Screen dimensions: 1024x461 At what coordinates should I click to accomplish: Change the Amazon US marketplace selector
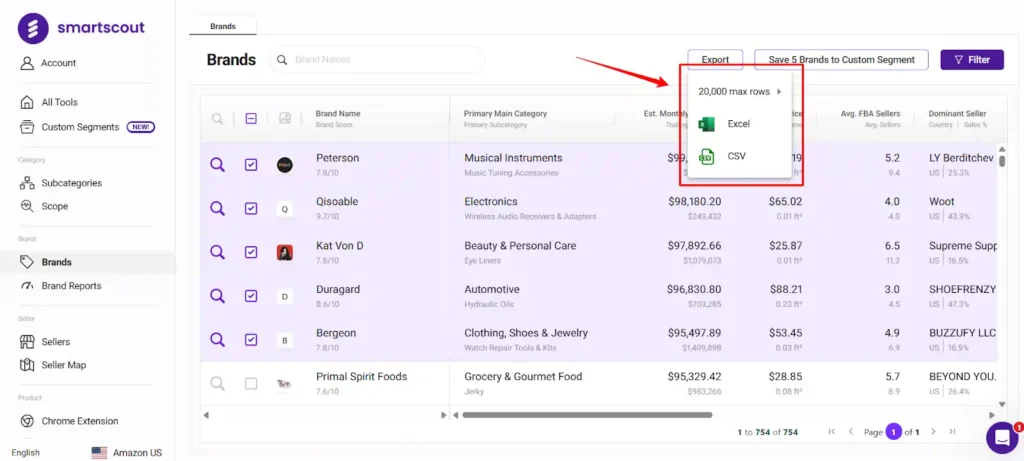(127, 453)
